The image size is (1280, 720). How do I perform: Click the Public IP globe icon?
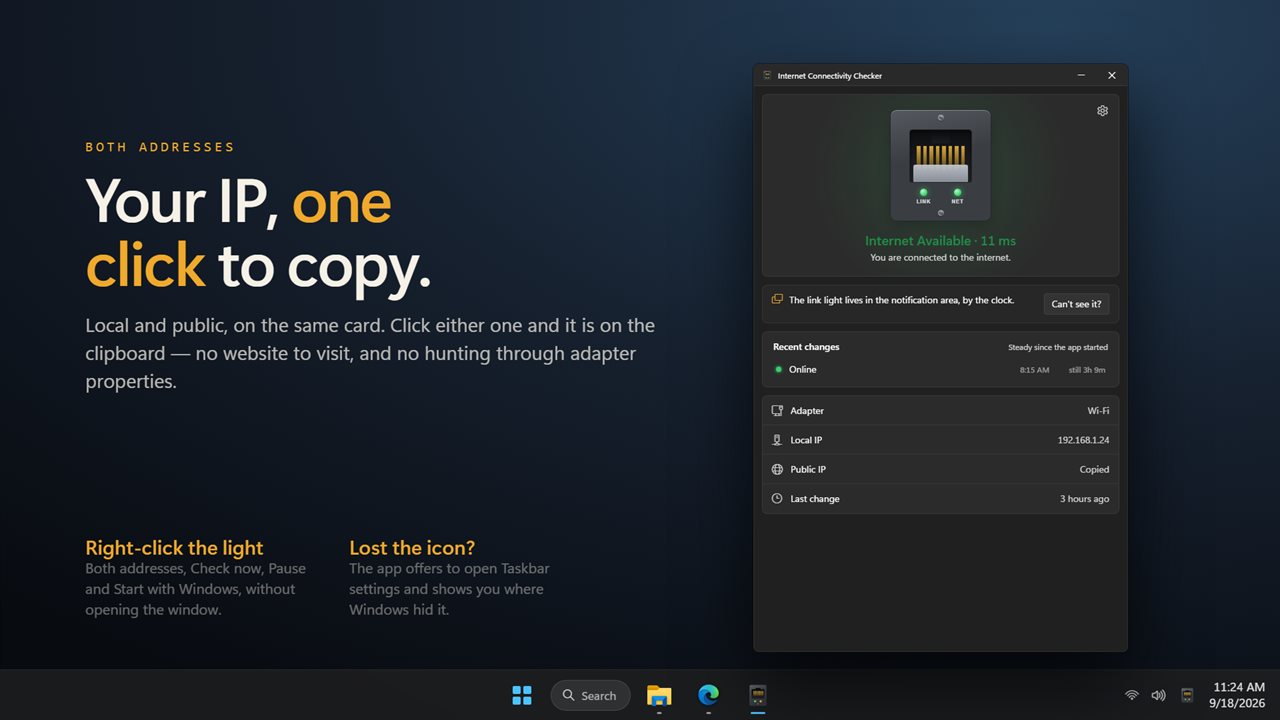click(x=777, y=469)
